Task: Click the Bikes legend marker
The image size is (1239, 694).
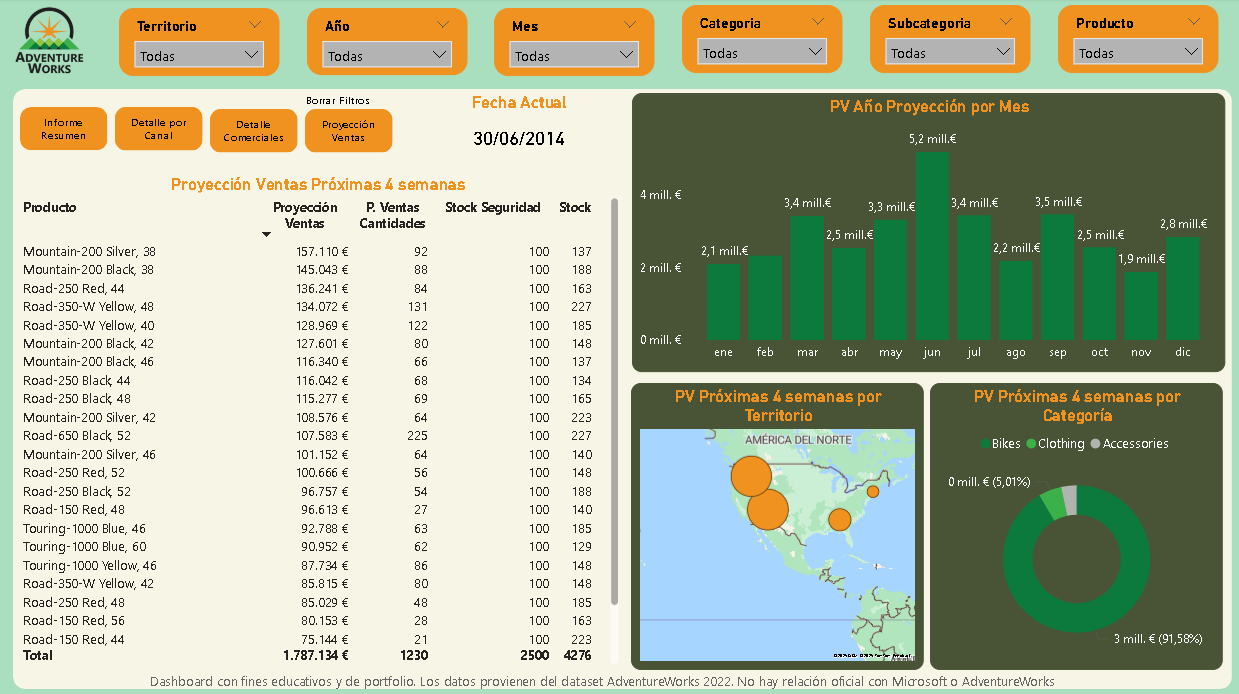Action: point(985,444)
